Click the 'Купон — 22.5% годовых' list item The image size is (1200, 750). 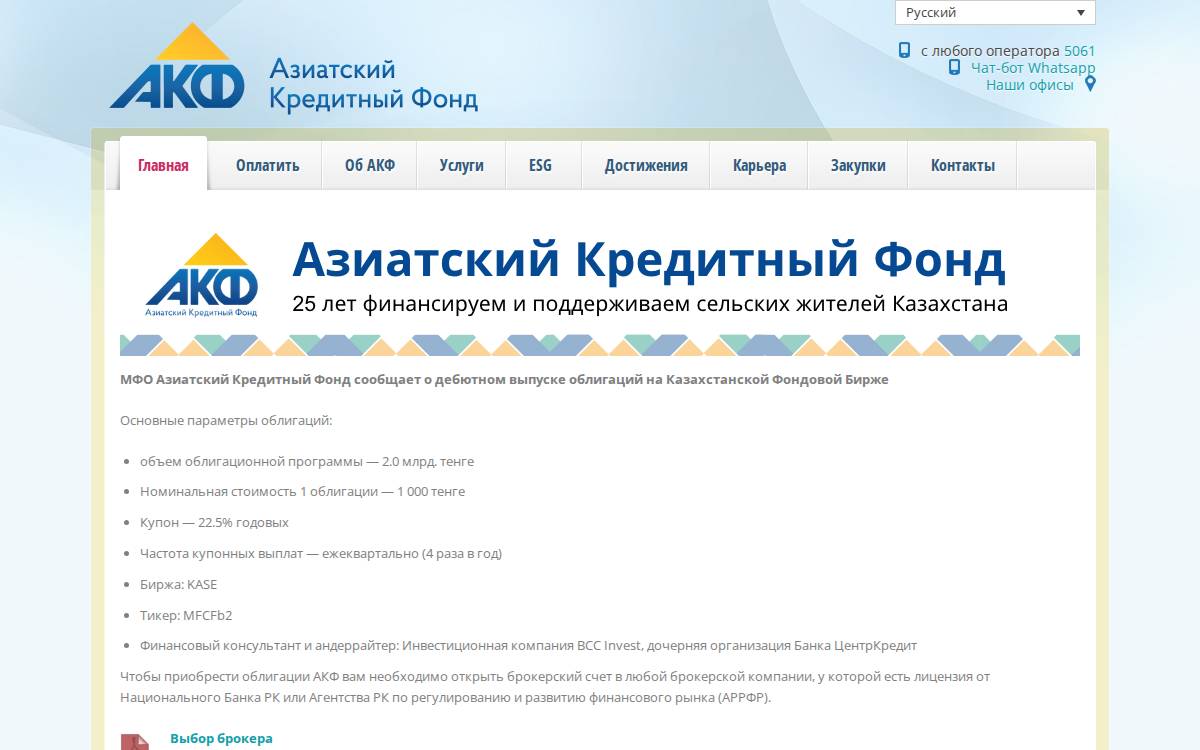tap(214, 522)
